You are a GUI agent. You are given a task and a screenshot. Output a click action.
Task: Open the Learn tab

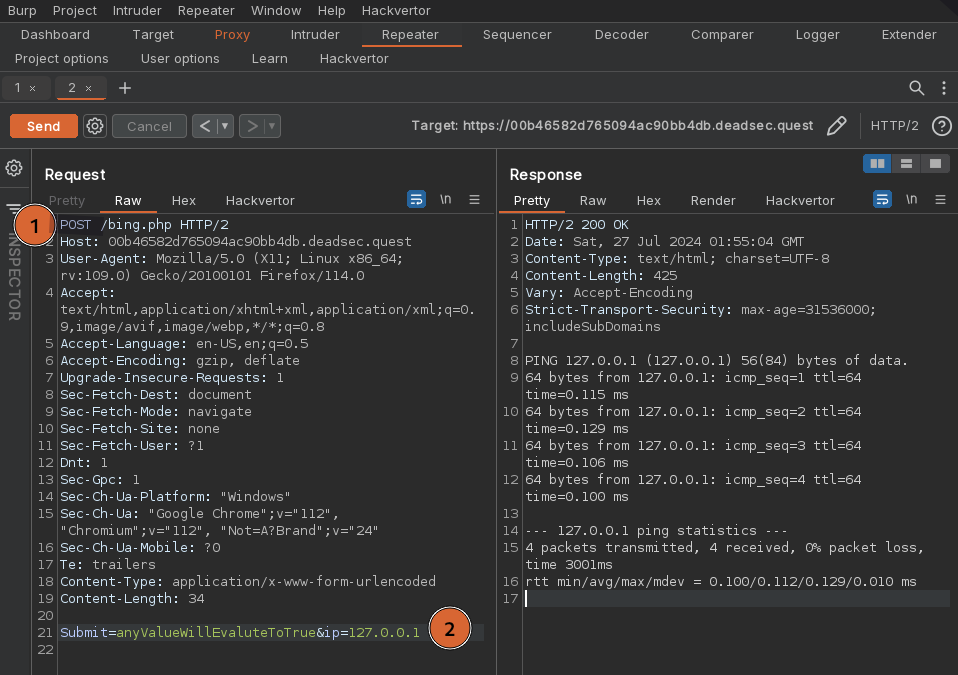click(x=269, y=59)
